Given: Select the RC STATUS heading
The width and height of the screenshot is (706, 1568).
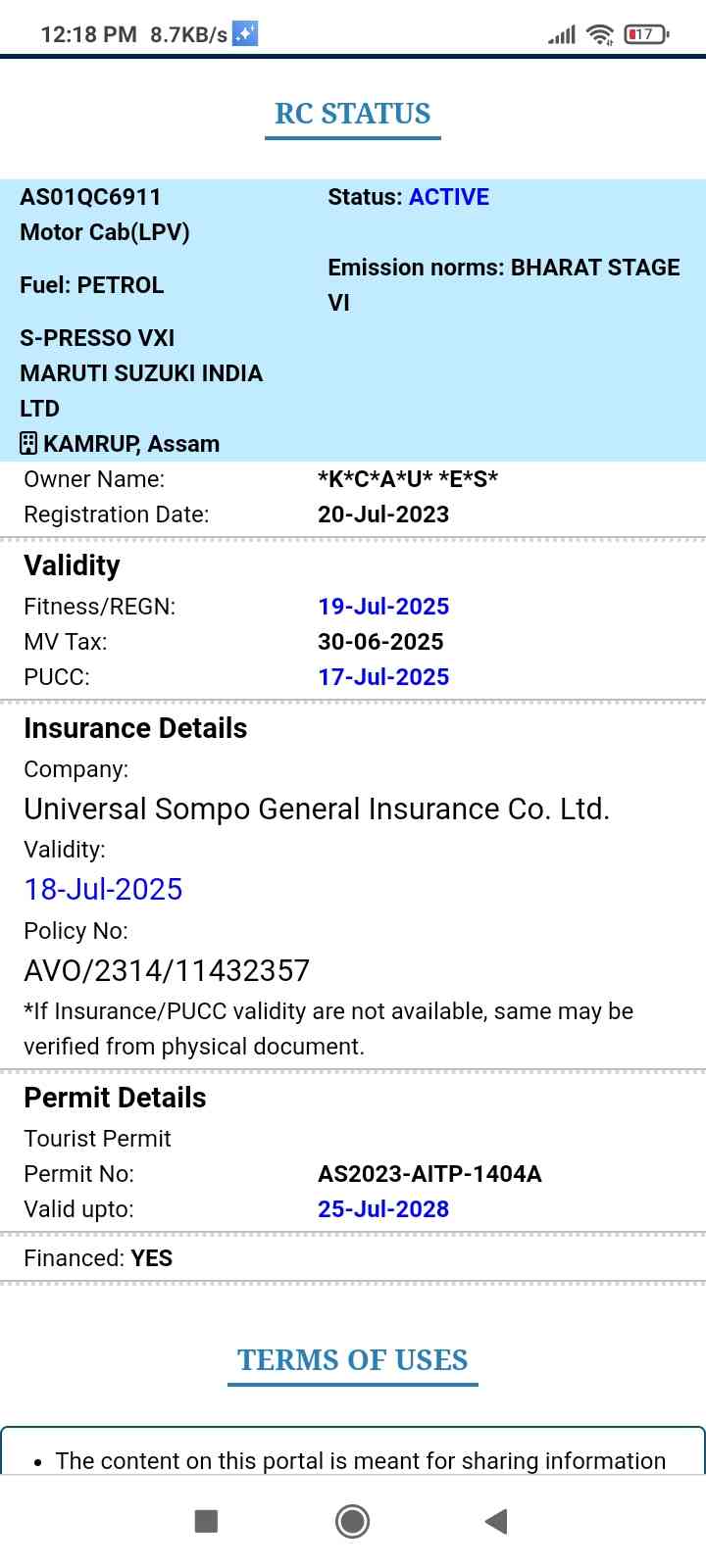Looking at the screenshot, I should (353, 114).
